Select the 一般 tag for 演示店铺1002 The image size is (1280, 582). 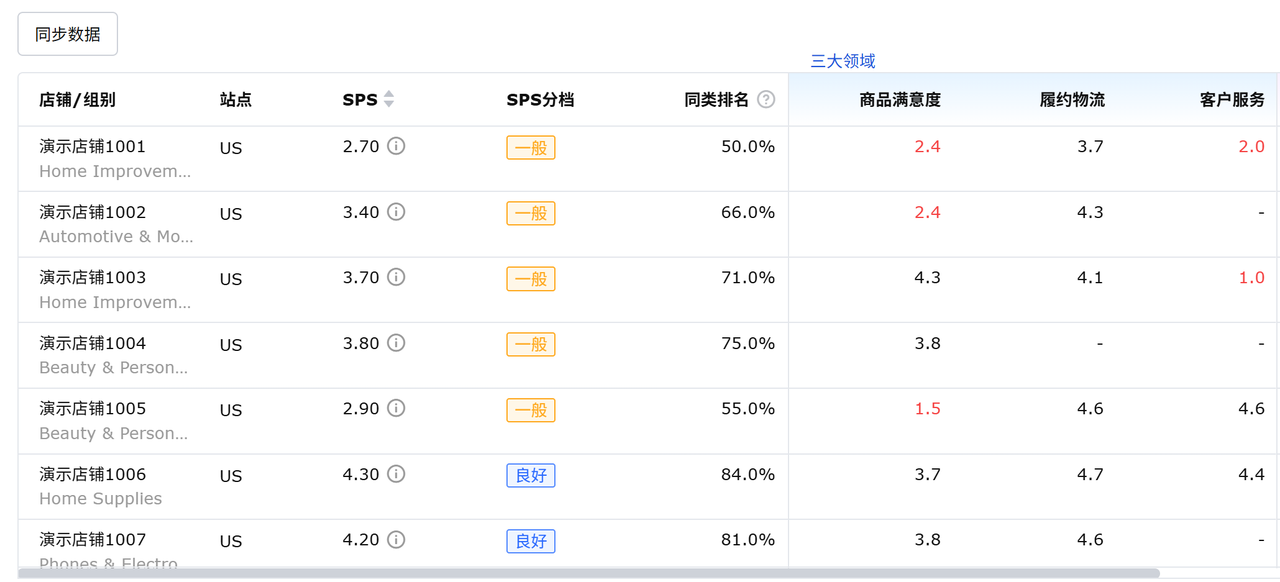(531, 213)
